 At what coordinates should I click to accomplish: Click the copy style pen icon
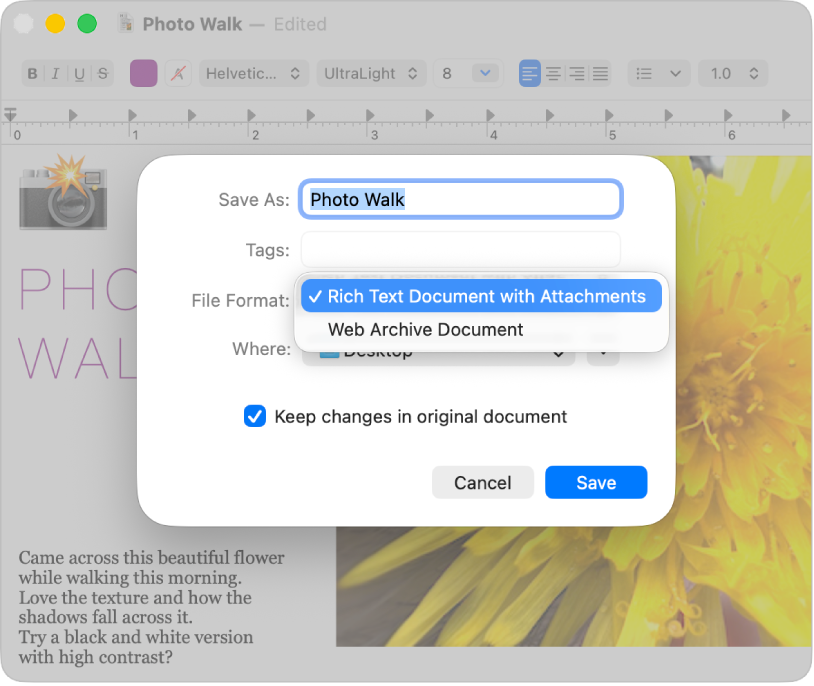click(x=177, y=72)
